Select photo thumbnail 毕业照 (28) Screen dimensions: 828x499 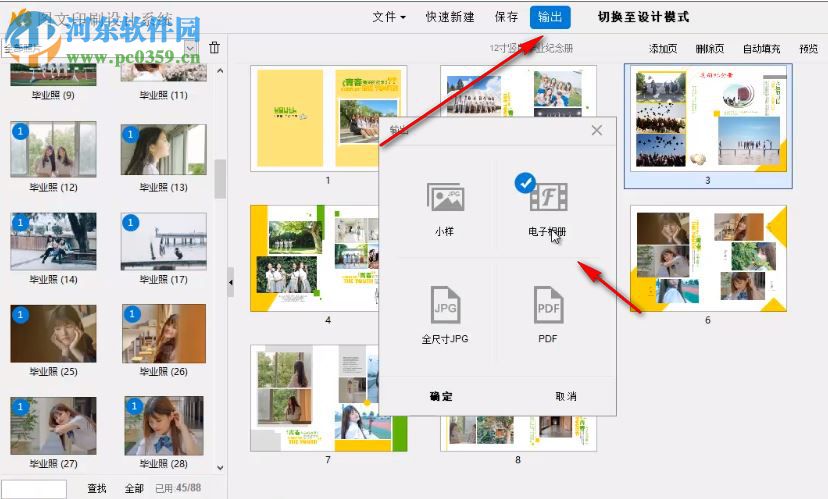pyautogui.click(x=164, y=426)
